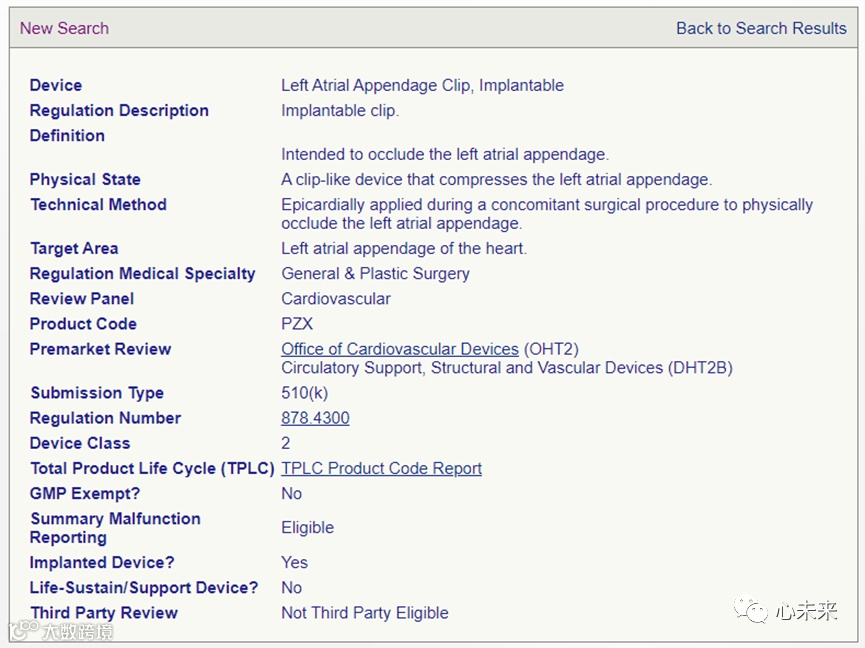Viewport: 865px width, 648px height.
Task: Select the Left Atrial Appendage Clip text
Action: tap(422, 85)
